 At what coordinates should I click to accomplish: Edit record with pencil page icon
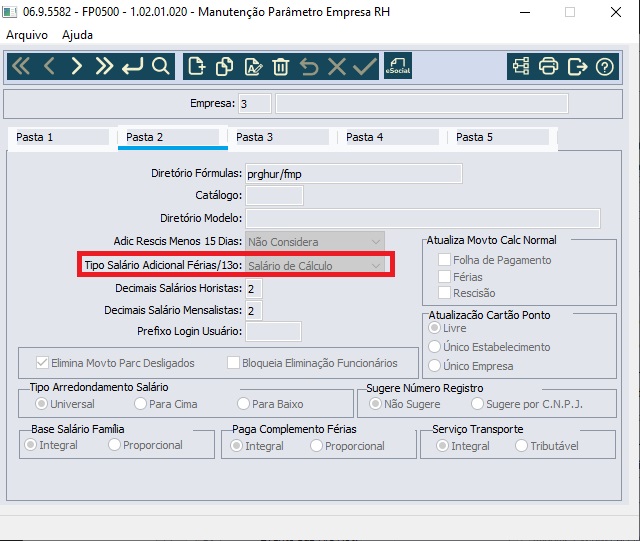(x=253, y=66)
